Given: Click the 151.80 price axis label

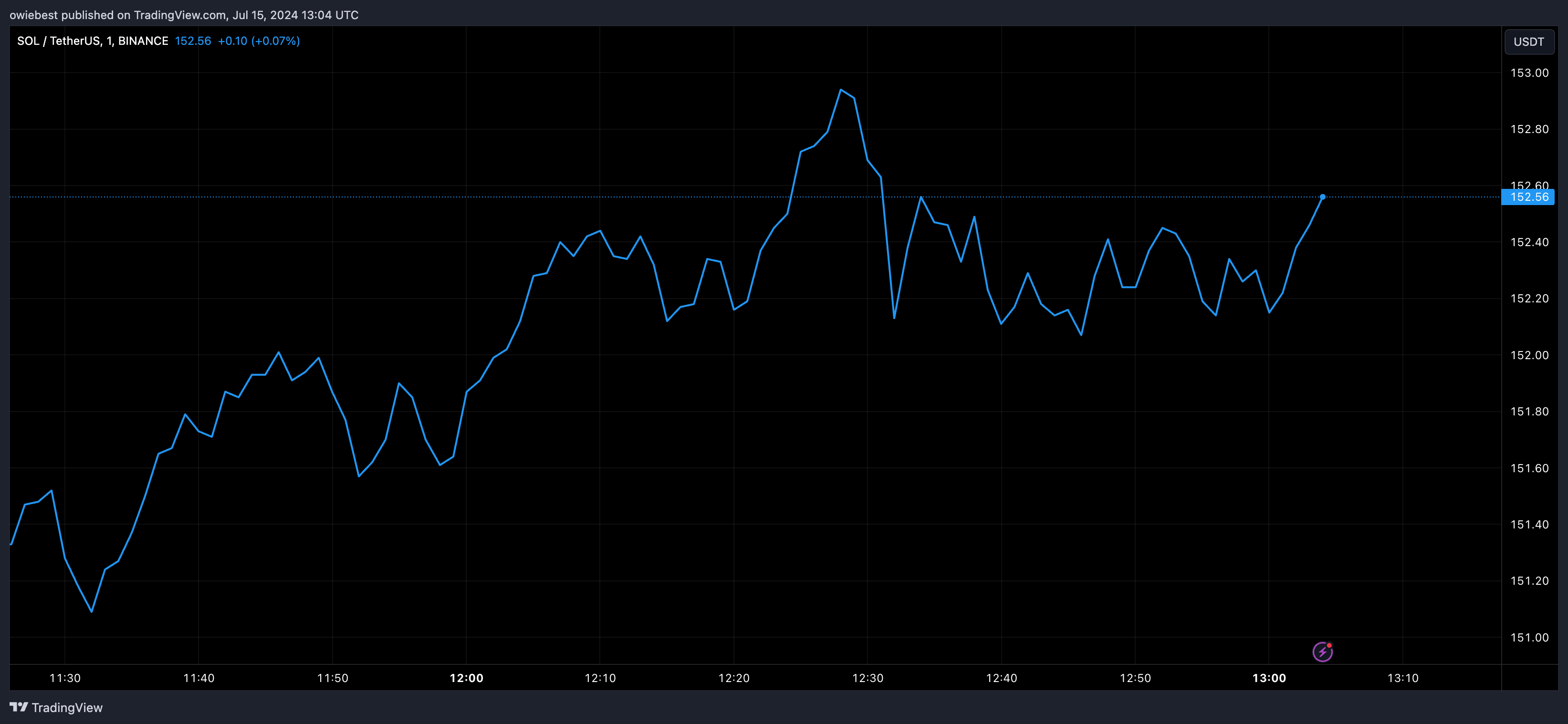Looking at the screenshot, I should [x=1529, y=411].
